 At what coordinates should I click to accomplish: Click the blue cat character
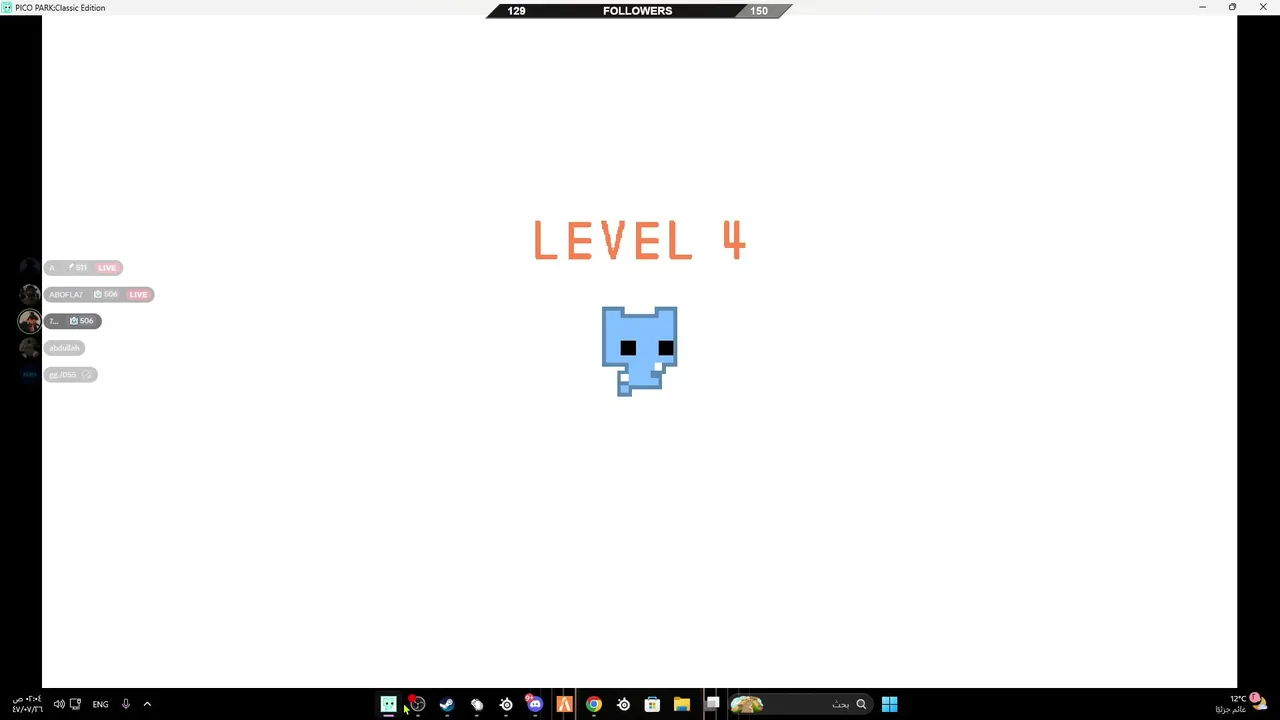640,351
